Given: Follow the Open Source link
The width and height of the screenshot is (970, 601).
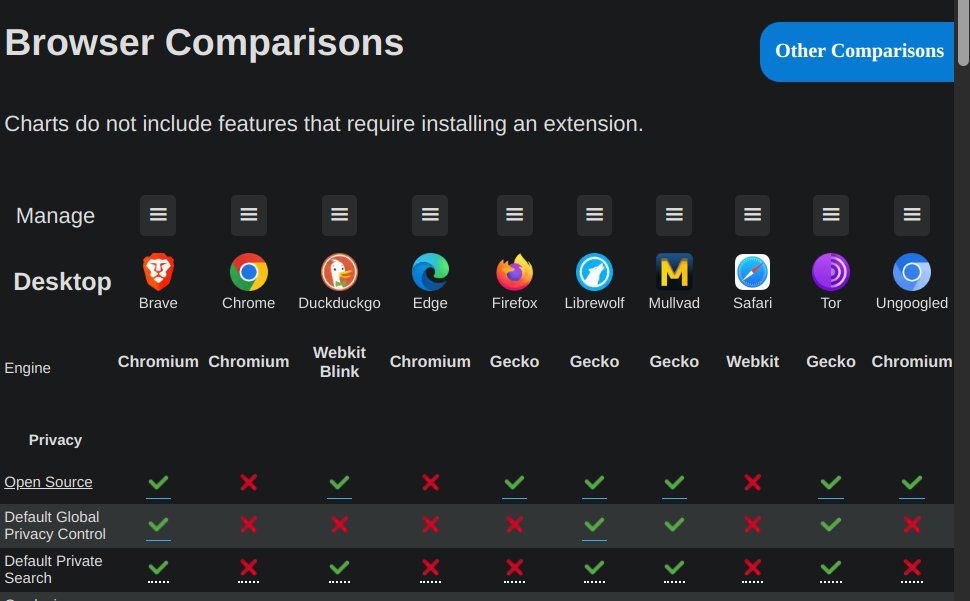Looking at the screenshot, I should click(48, 482).
